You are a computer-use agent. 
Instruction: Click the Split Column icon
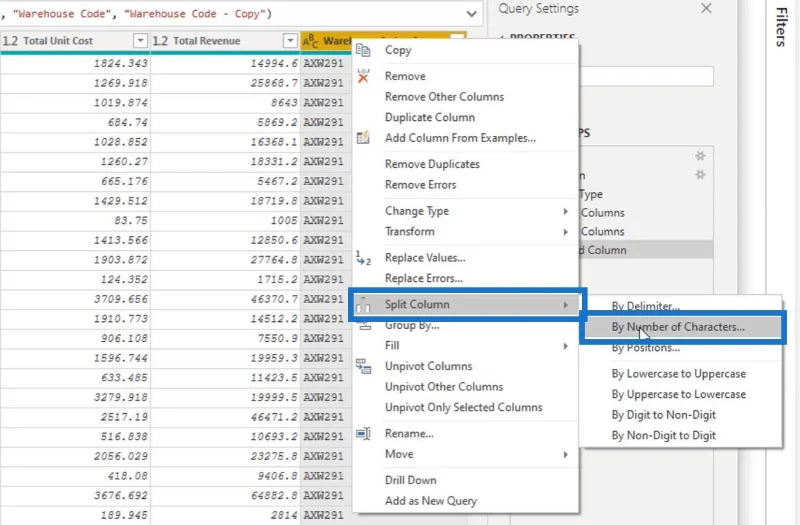click(x=363, y=305)
